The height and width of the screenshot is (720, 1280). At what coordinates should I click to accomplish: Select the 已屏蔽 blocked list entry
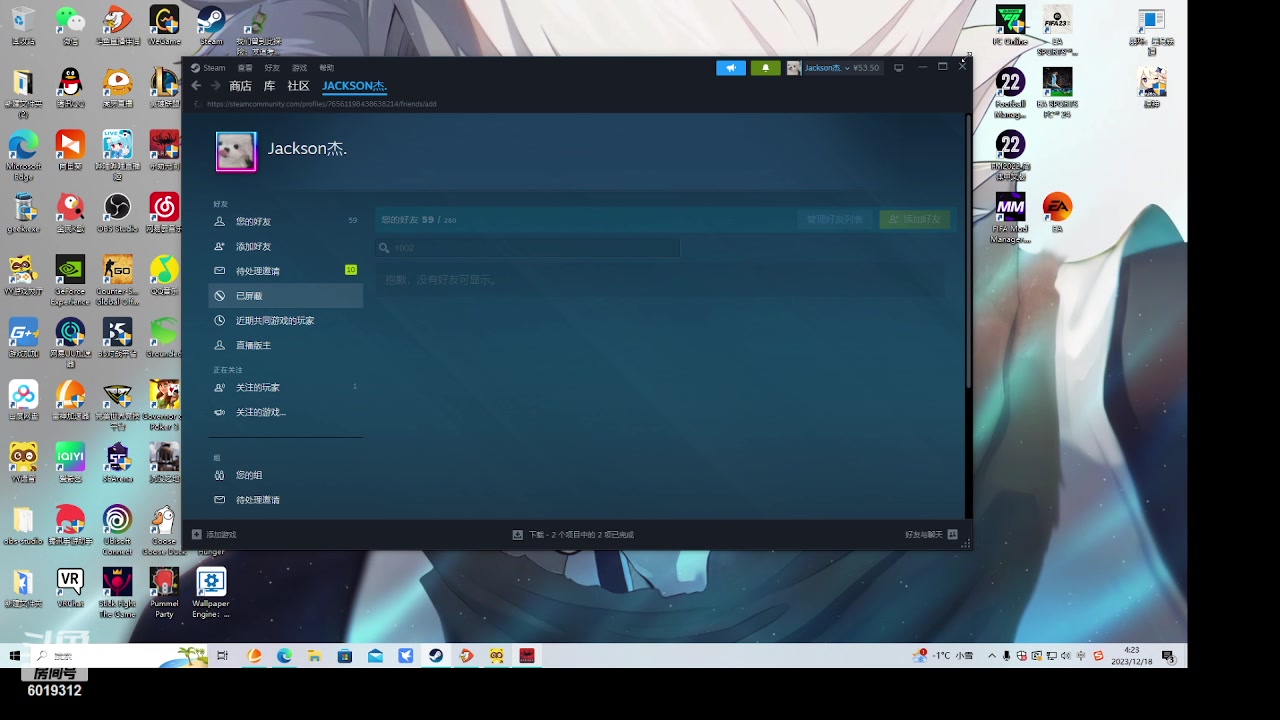(x=285, y=296)
